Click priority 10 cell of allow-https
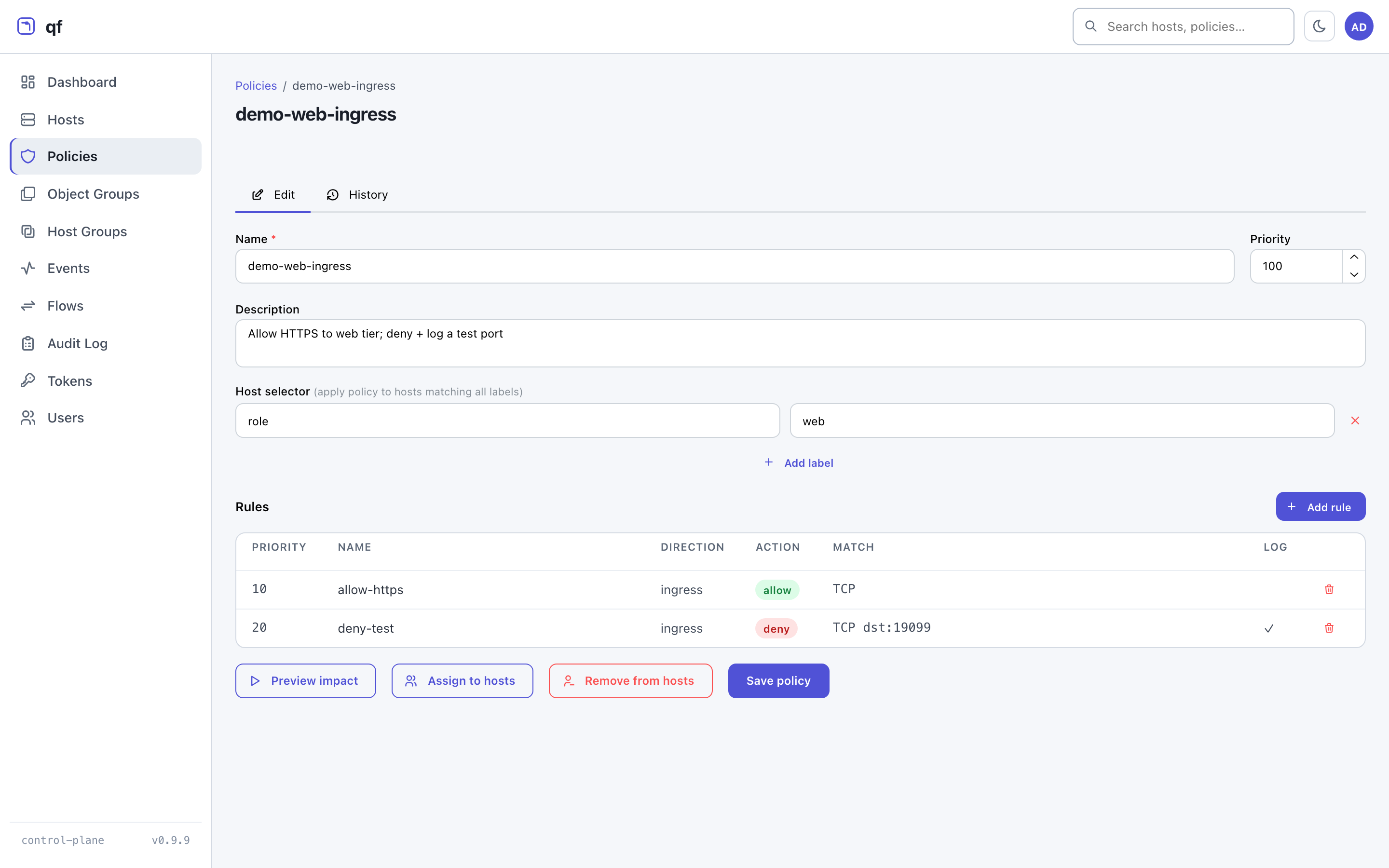This screenshot has height=868, width=1389. pos(259,589)
